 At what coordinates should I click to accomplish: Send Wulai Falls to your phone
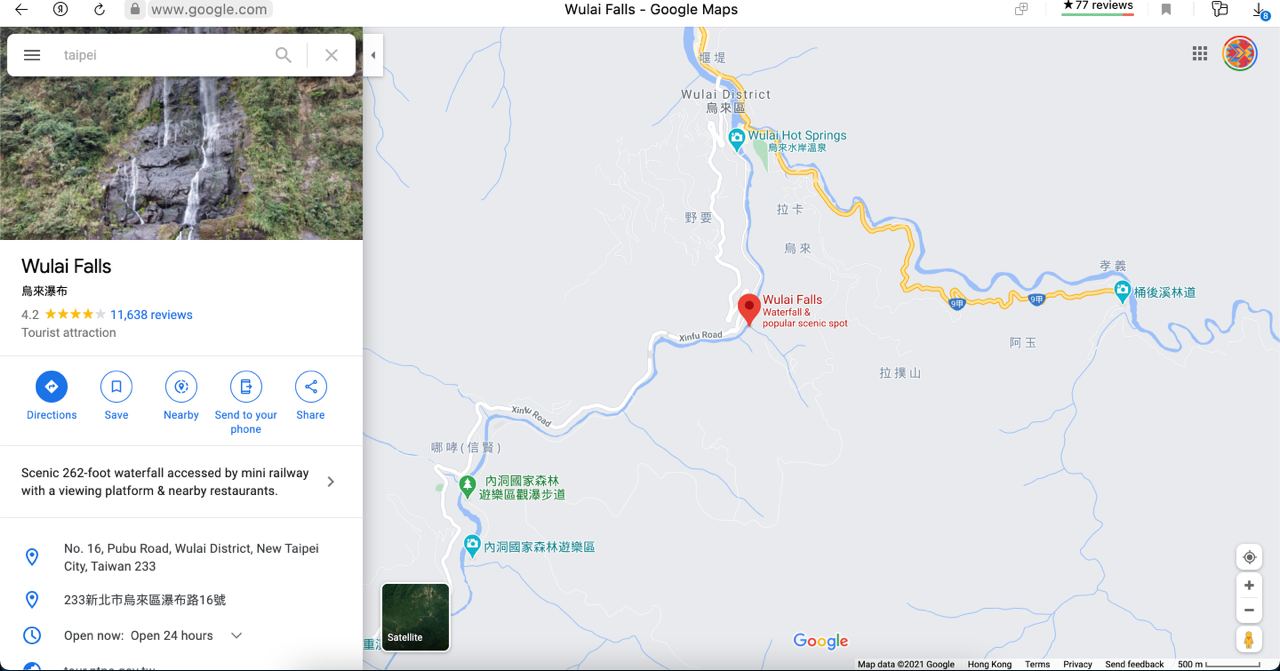pos(246,403)
